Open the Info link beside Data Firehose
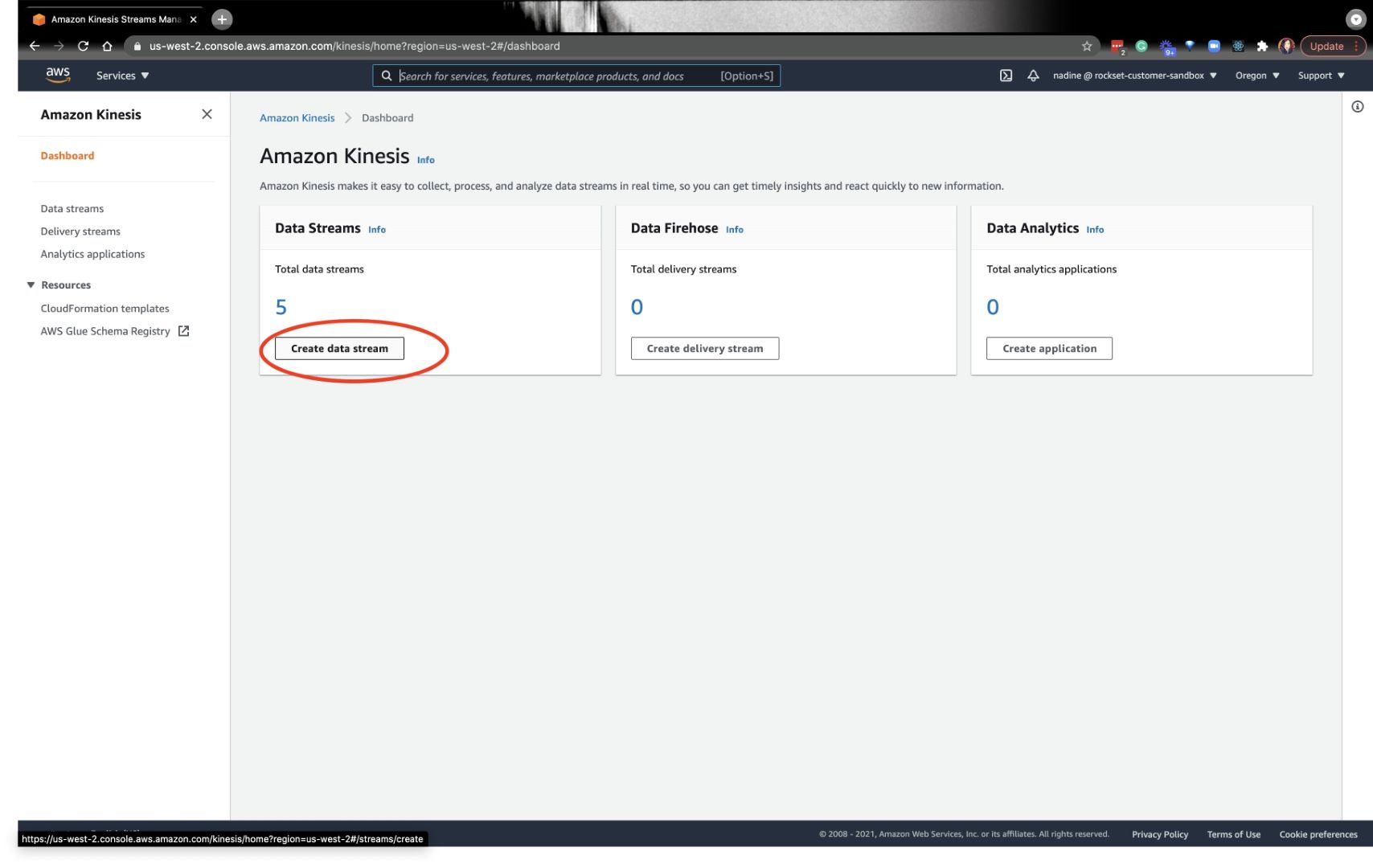The height and width of the screenshot is (868, 1373). [x=735, y=230]
